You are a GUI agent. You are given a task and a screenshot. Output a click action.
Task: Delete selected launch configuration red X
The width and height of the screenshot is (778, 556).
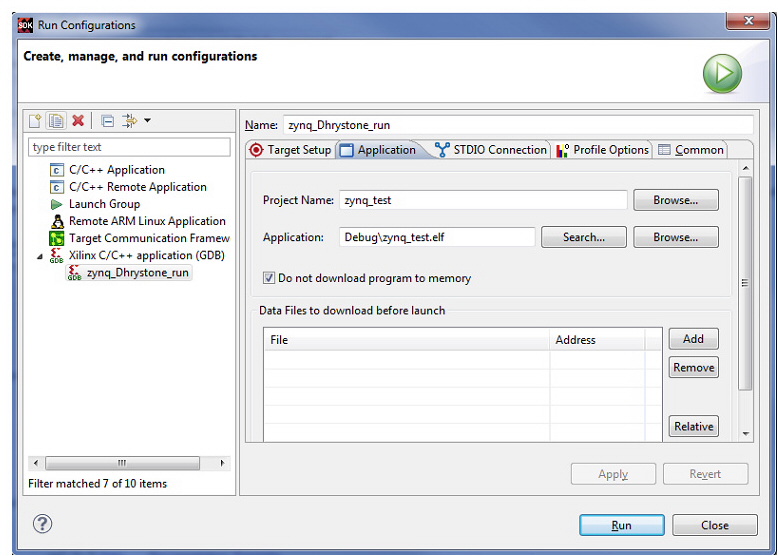click(x=78, y=121)
